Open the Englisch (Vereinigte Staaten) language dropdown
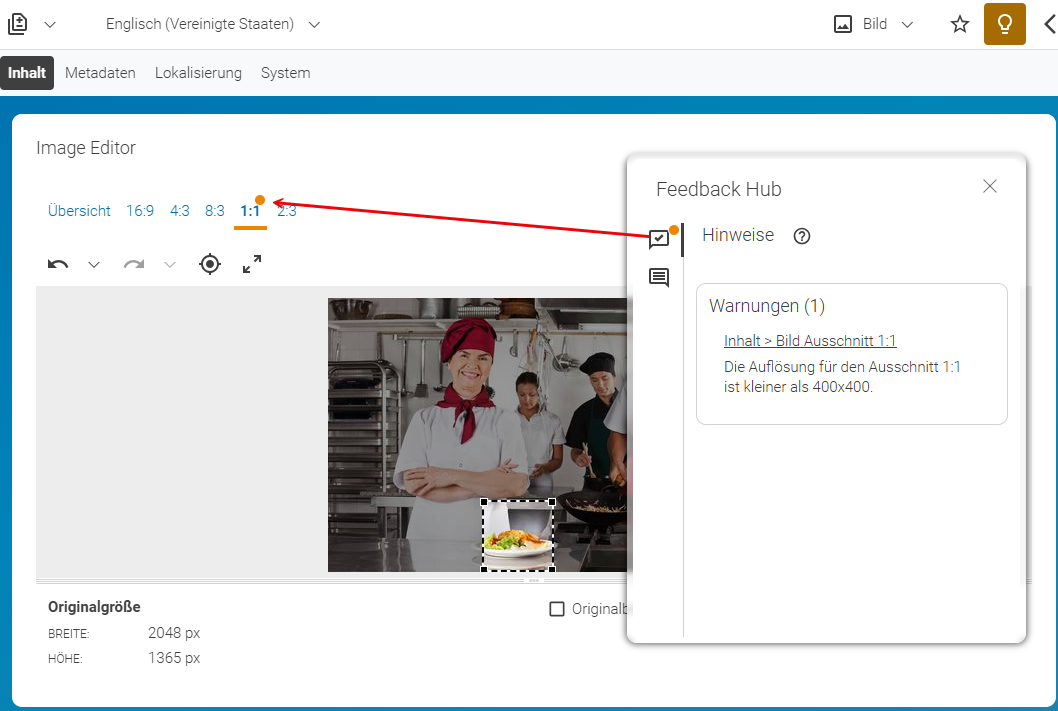 [213, 24]
